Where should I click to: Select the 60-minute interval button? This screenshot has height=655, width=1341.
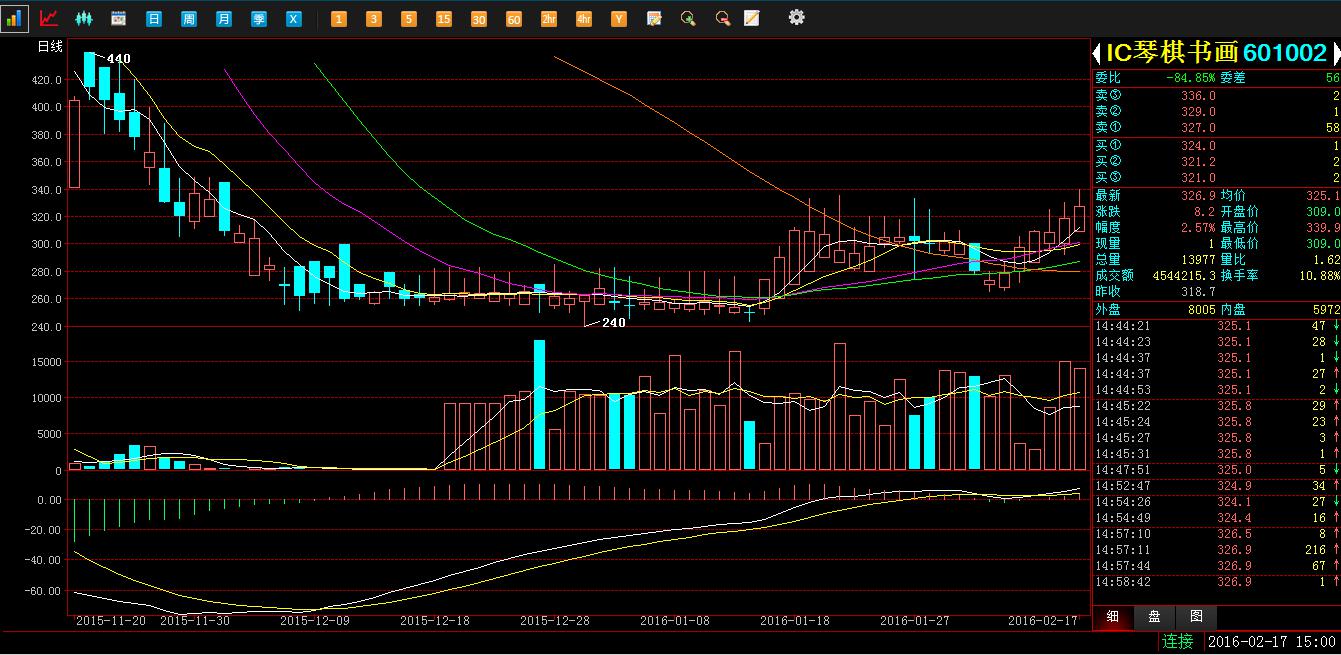tap(514, 19)
